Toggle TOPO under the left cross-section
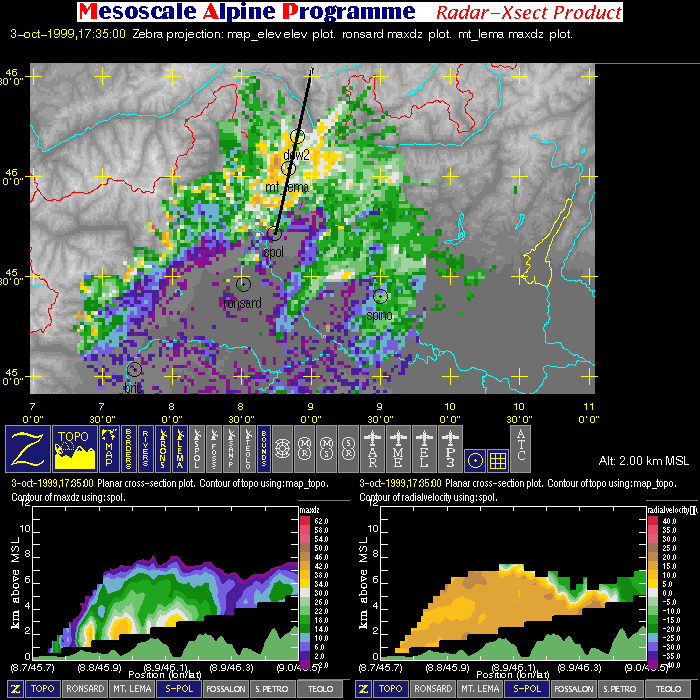 [x=43, y=689]
